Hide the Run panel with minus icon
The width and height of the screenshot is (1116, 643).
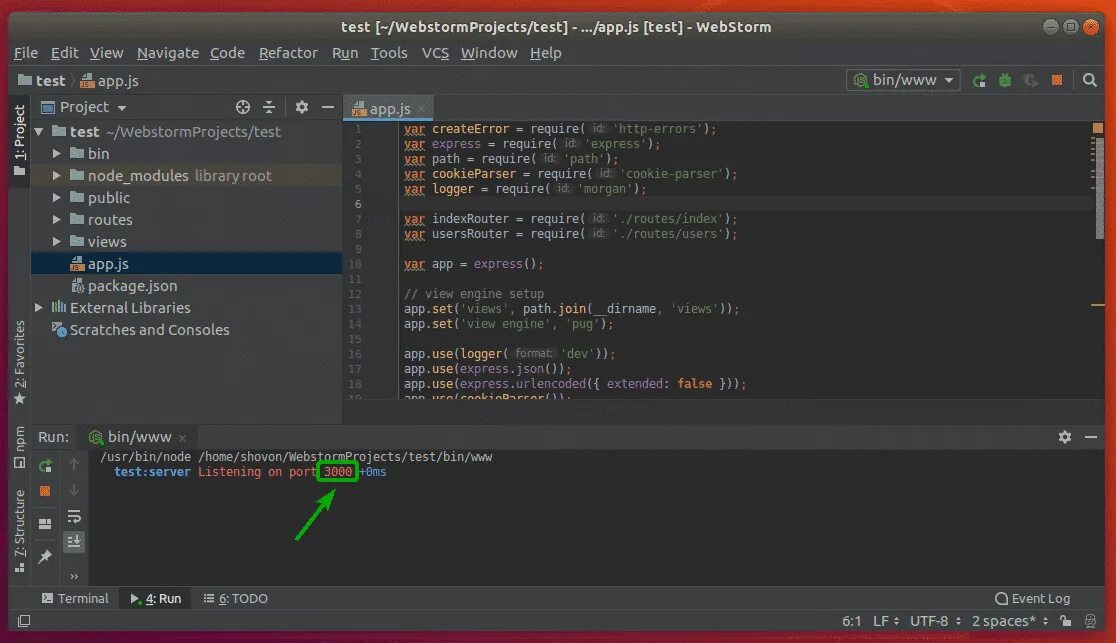(x=1090, y=437)
